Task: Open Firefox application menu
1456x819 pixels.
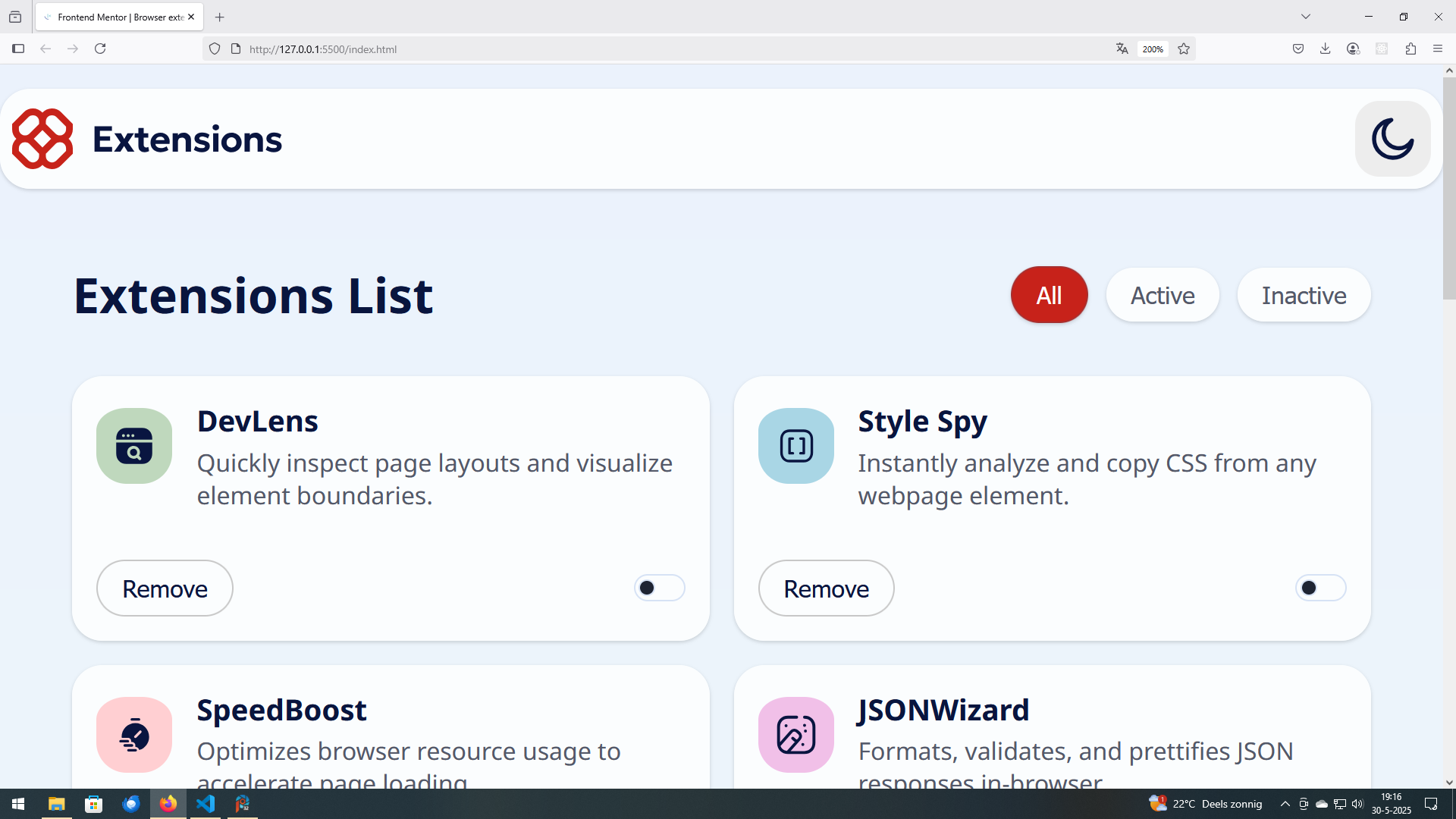Action: (1437, 49)
